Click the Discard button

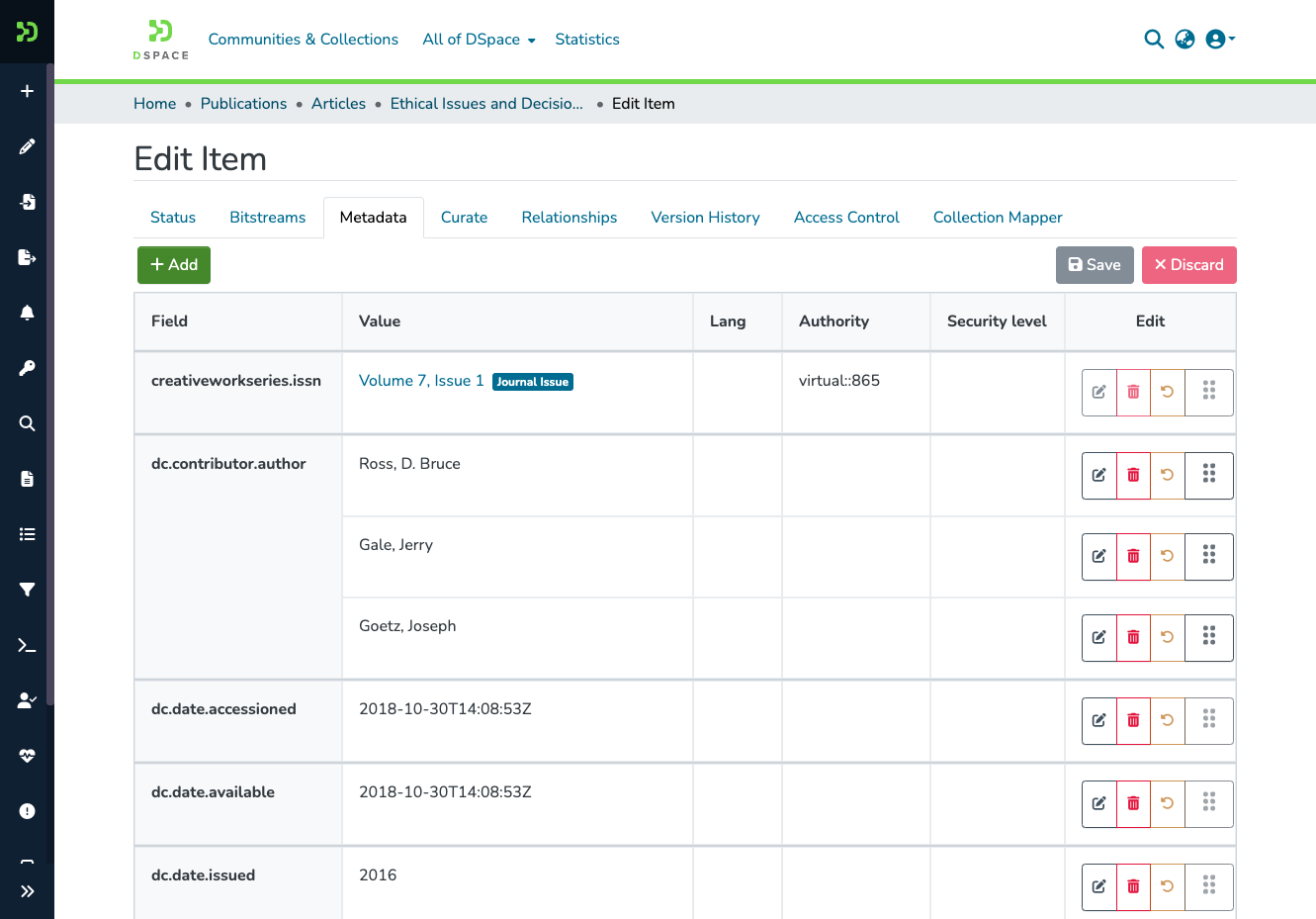1189,265
